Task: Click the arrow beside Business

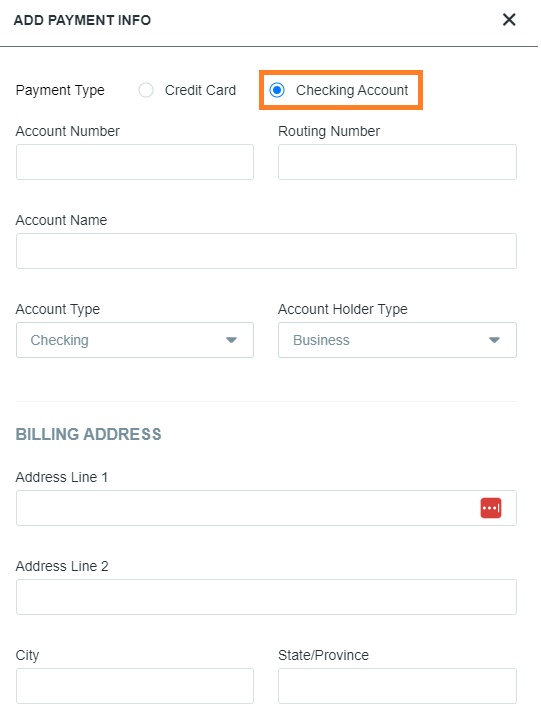Action: pos(496,342)
